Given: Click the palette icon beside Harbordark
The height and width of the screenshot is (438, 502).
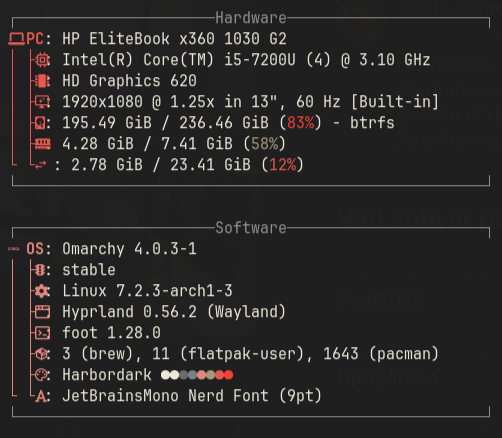Looking at the screenshot, I should [x=42, y=375].
